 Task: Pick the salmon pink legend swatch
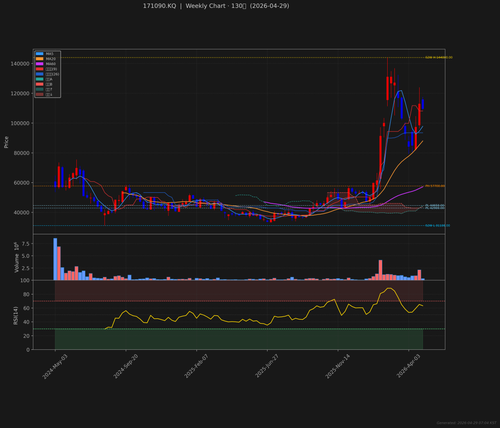point(40,84)
